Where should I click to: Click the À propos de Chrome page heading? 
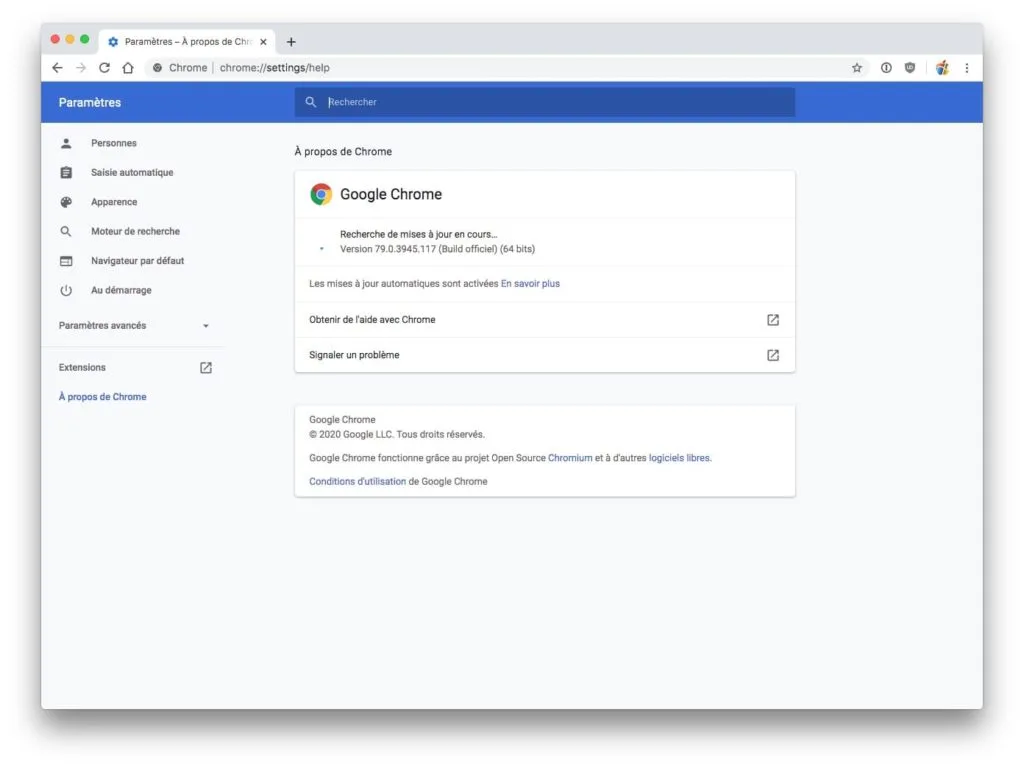343,152
